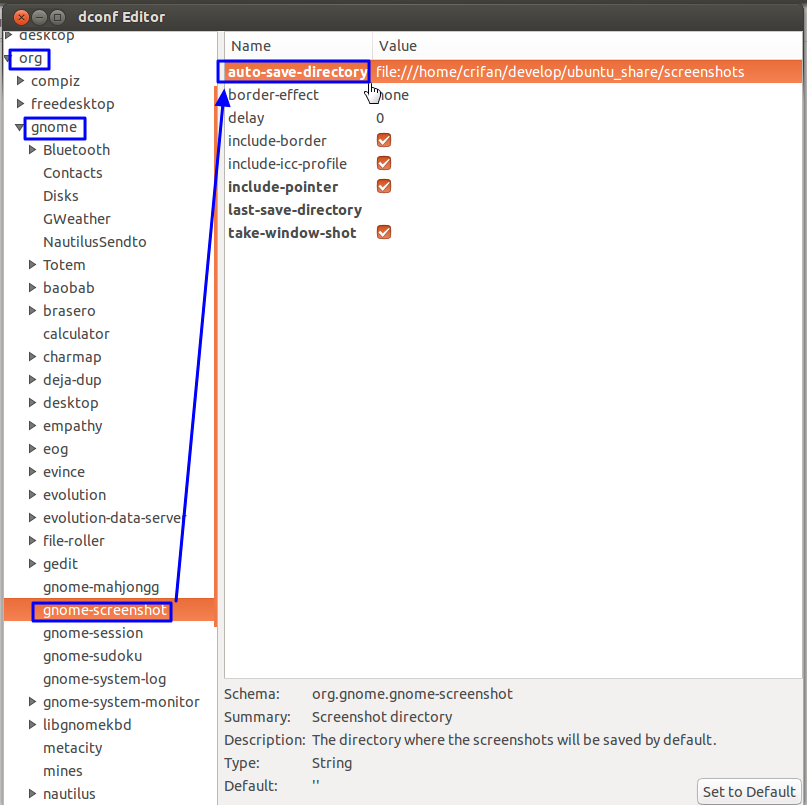The image size is (807, 805).
Task: Expand the evolution node arrow
Action: point(32,494)
